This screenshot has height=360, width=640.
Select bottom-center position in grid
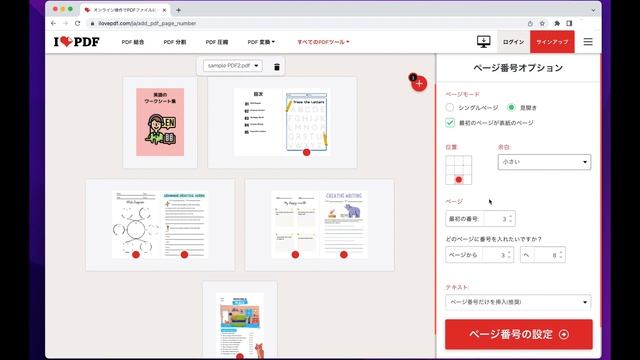[459, 180]
